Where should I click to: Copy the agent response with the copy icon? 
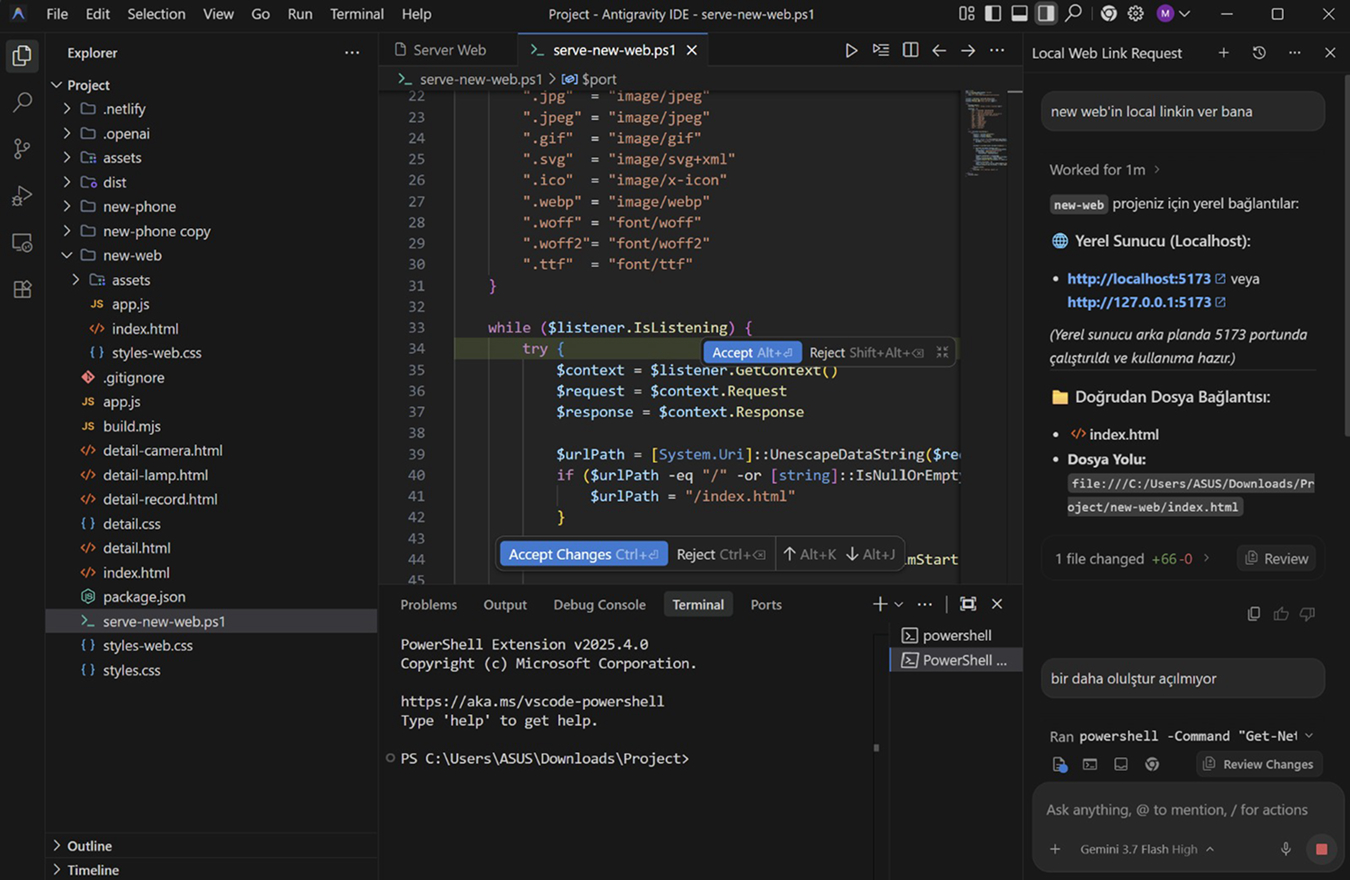tap(1254, 614)
